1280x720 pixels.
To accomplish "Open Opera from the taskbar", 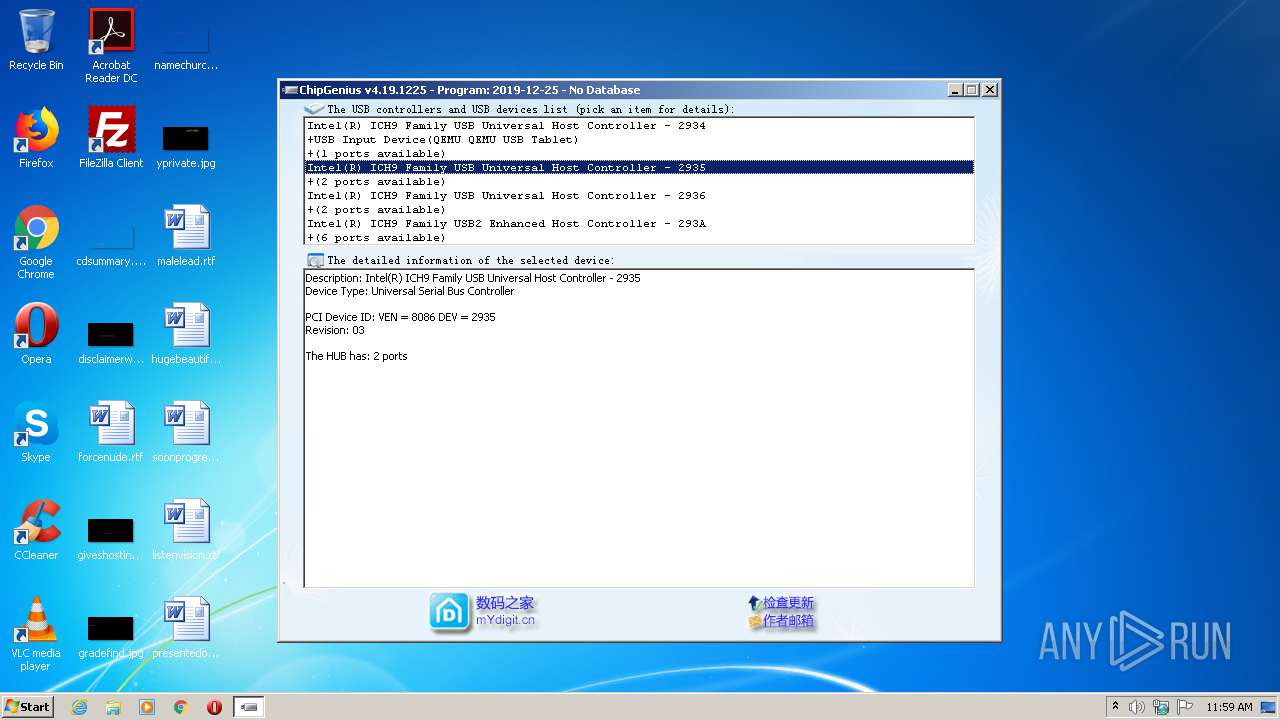I will [x=214, y=707].
